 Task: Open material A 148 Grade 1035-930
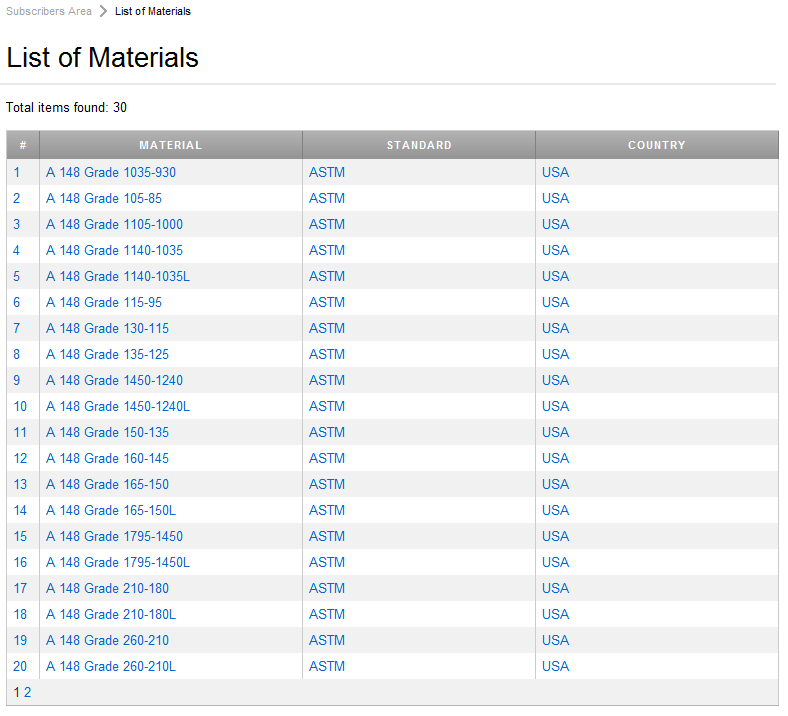pyautogui.click(x=111, y=172)
